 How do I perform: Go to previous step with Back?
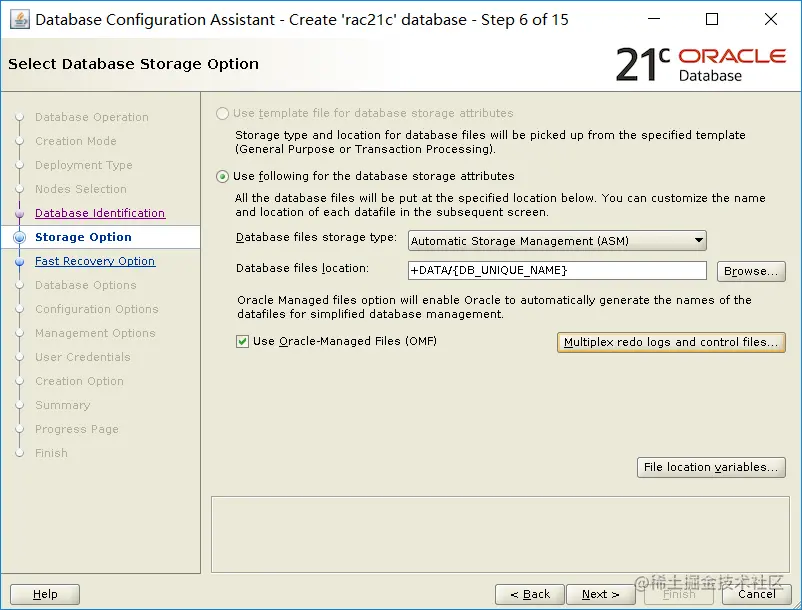coord(530,594)
